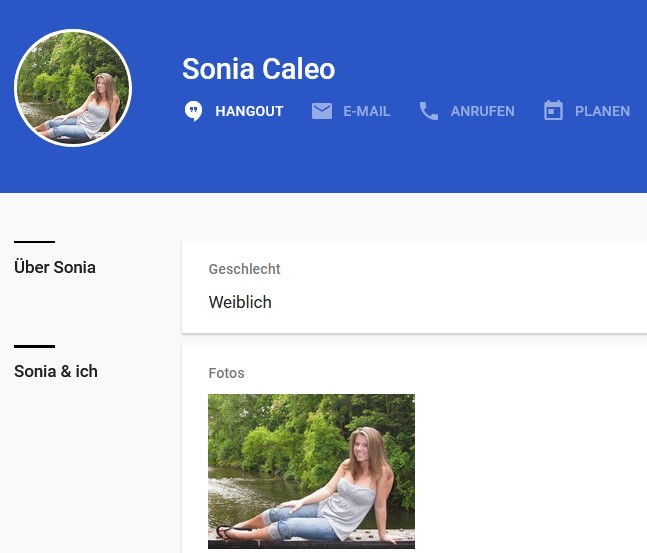This screenshot has width=647, height=553.
Task: Jump to the Sonia & ich section
Action: 56,371
